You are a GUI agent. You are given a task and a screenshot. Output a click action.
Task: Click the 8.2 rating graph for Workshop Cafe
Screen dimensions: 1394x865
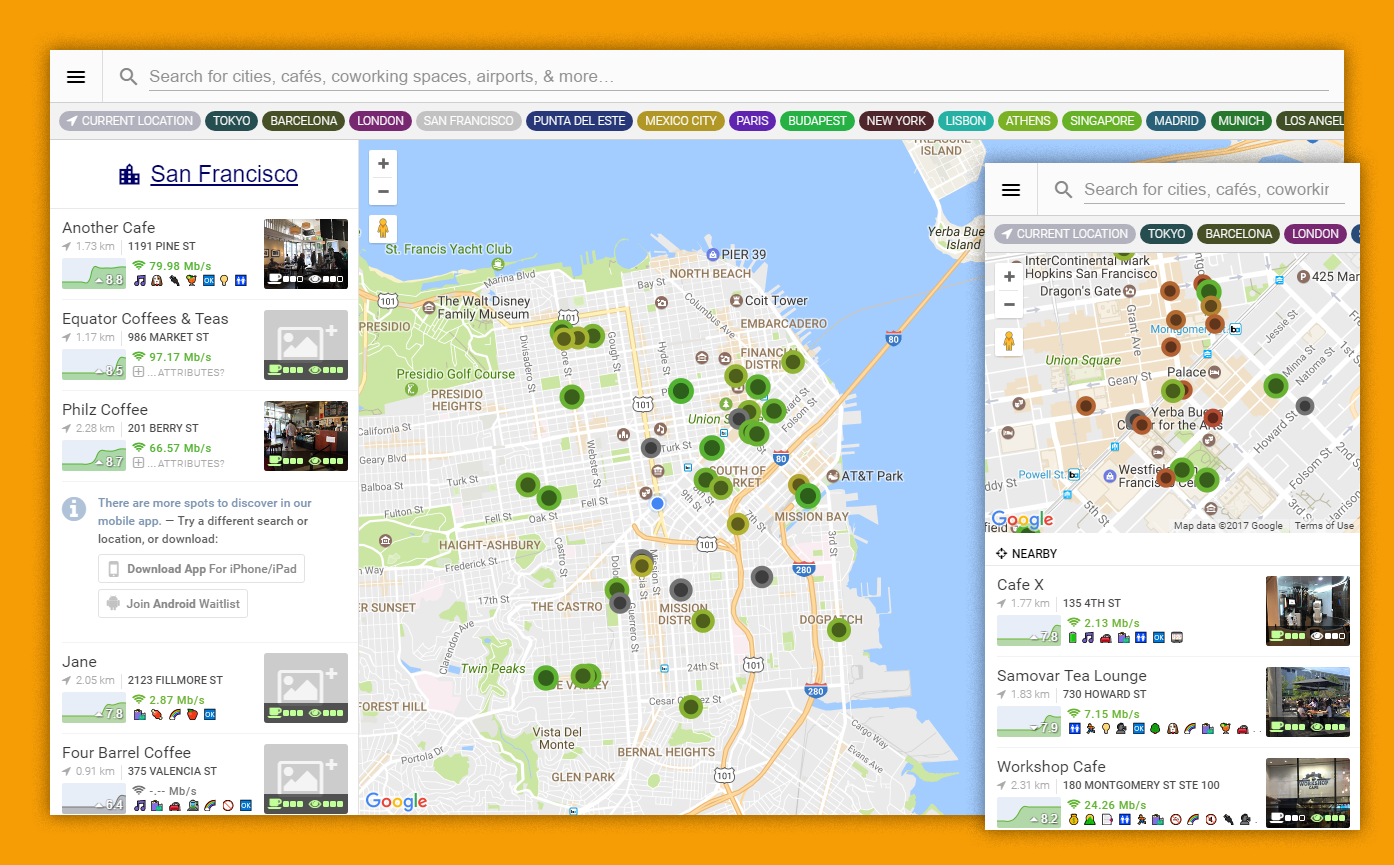pos(1029,812)
